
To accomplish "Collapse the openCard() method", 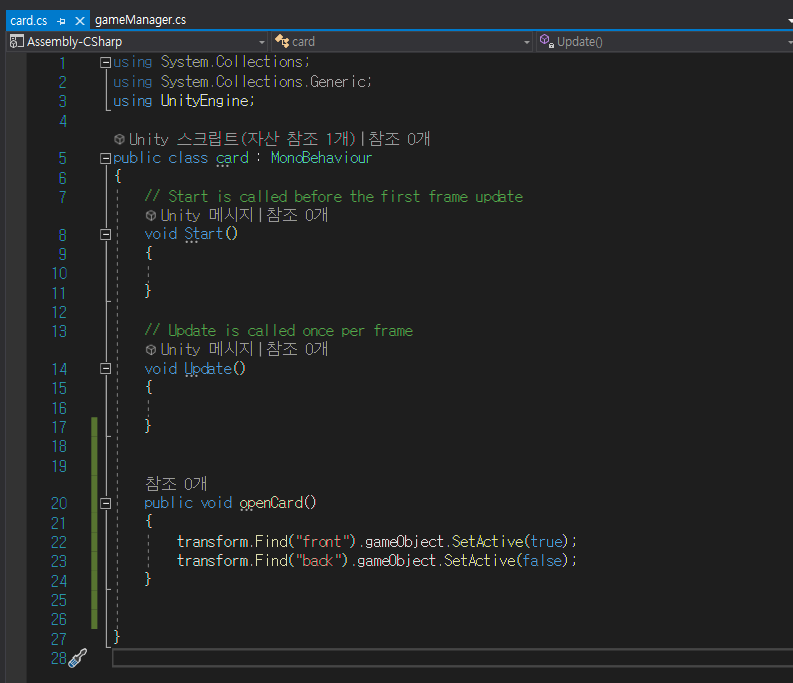I will 105,503.
